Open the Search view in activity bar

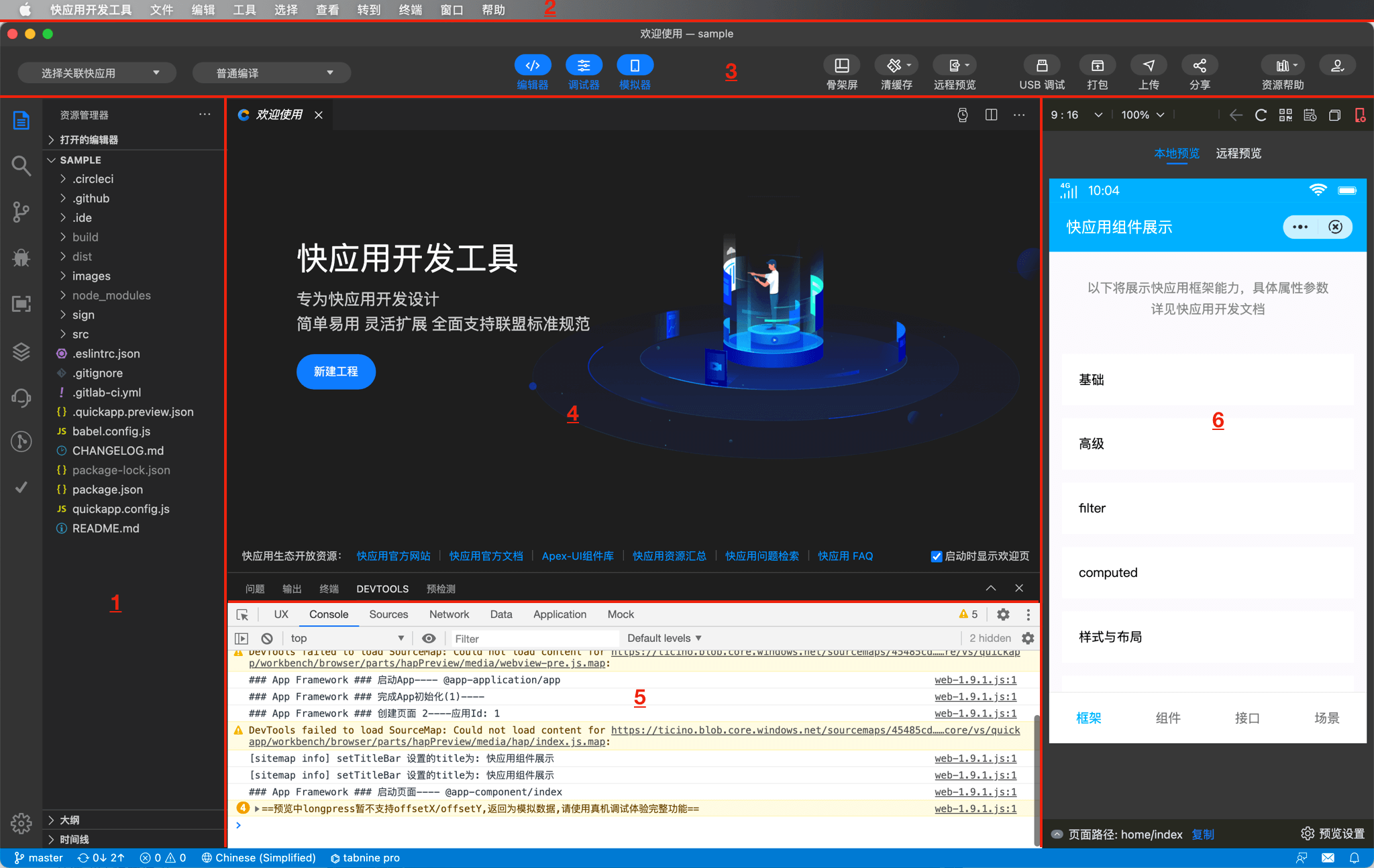pyautogui.click(x=21, y=165)
